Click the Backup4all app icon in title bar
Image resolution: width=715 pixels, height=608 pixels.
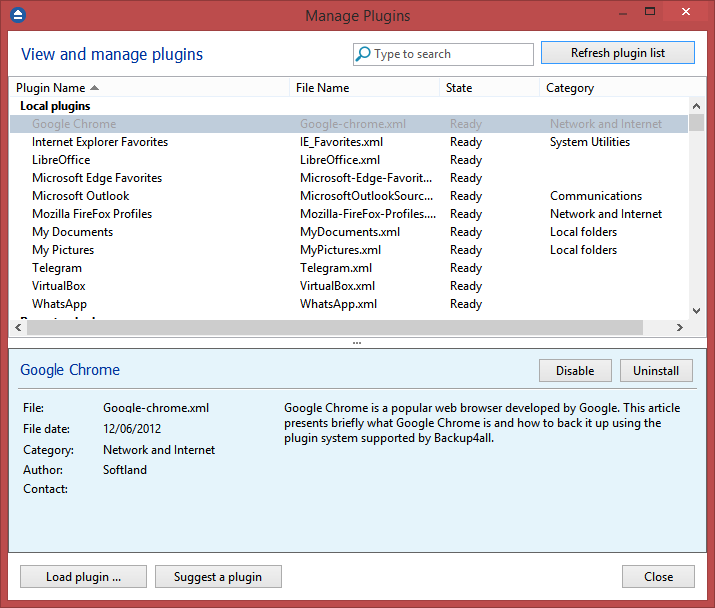(x=18, y=15)
